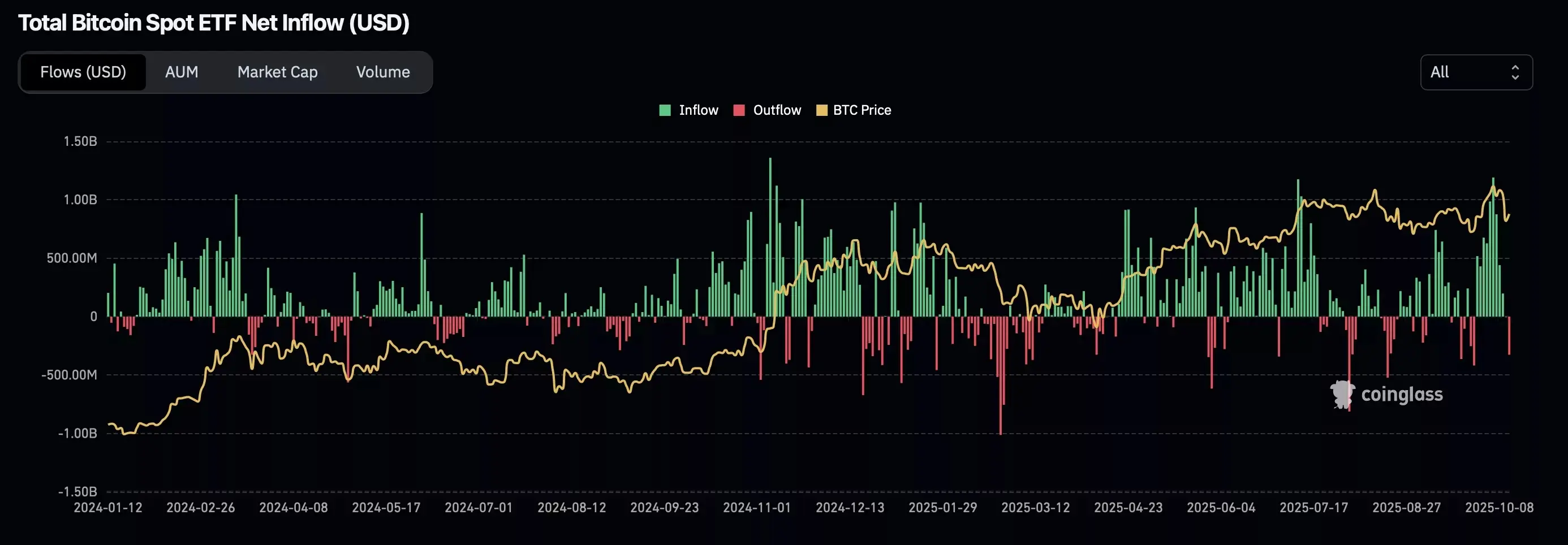Click the up-down arrows in the All selector
Viewport: 1568px width, 545px height.
coord(1515,72)
